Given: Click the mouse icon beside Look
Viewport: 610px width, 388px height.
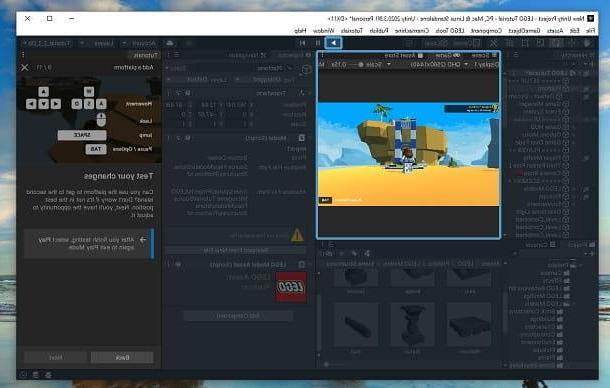Looking at the screenshot, I should click(x=101, y=119).
